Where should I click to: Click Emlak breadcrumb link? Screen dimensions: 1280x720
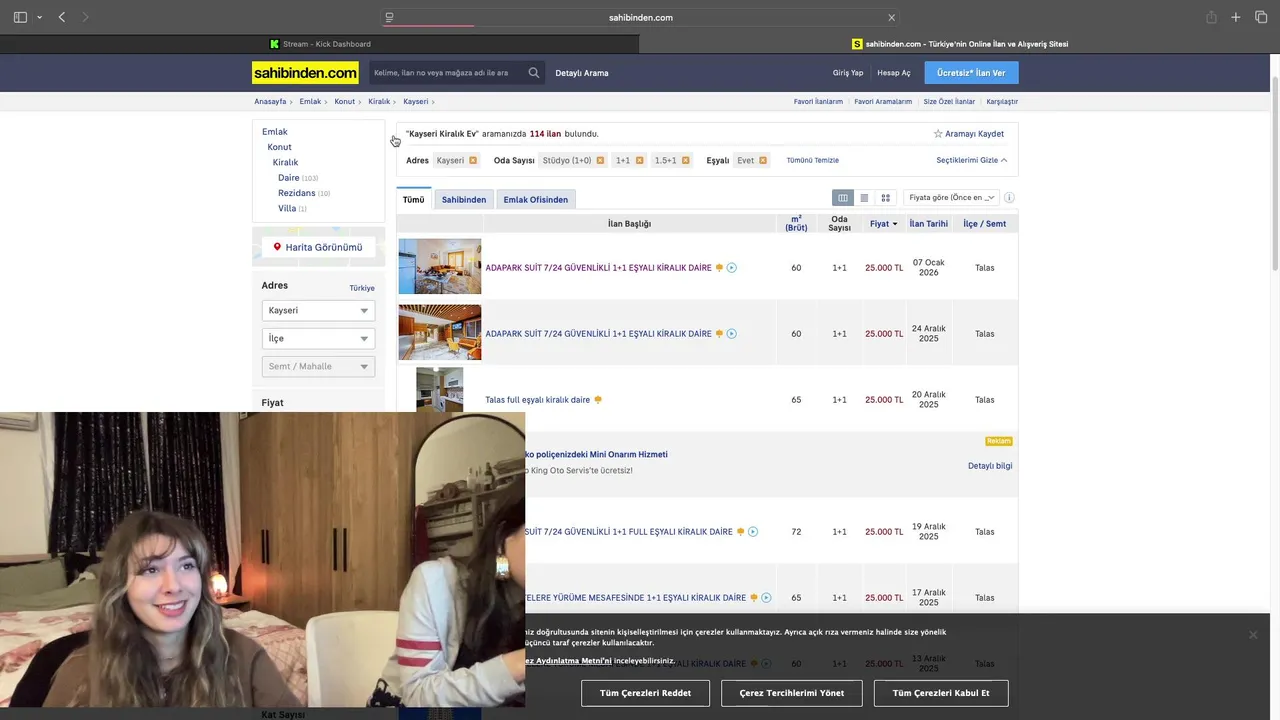click(310, 102)
